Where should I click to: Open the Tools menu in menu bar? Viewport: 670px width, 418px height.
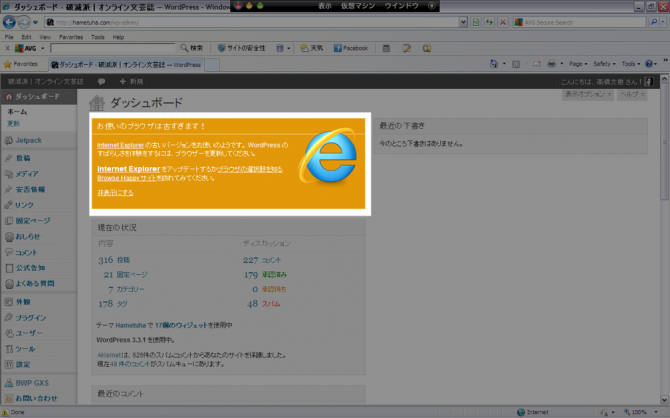tap(98, 37)
